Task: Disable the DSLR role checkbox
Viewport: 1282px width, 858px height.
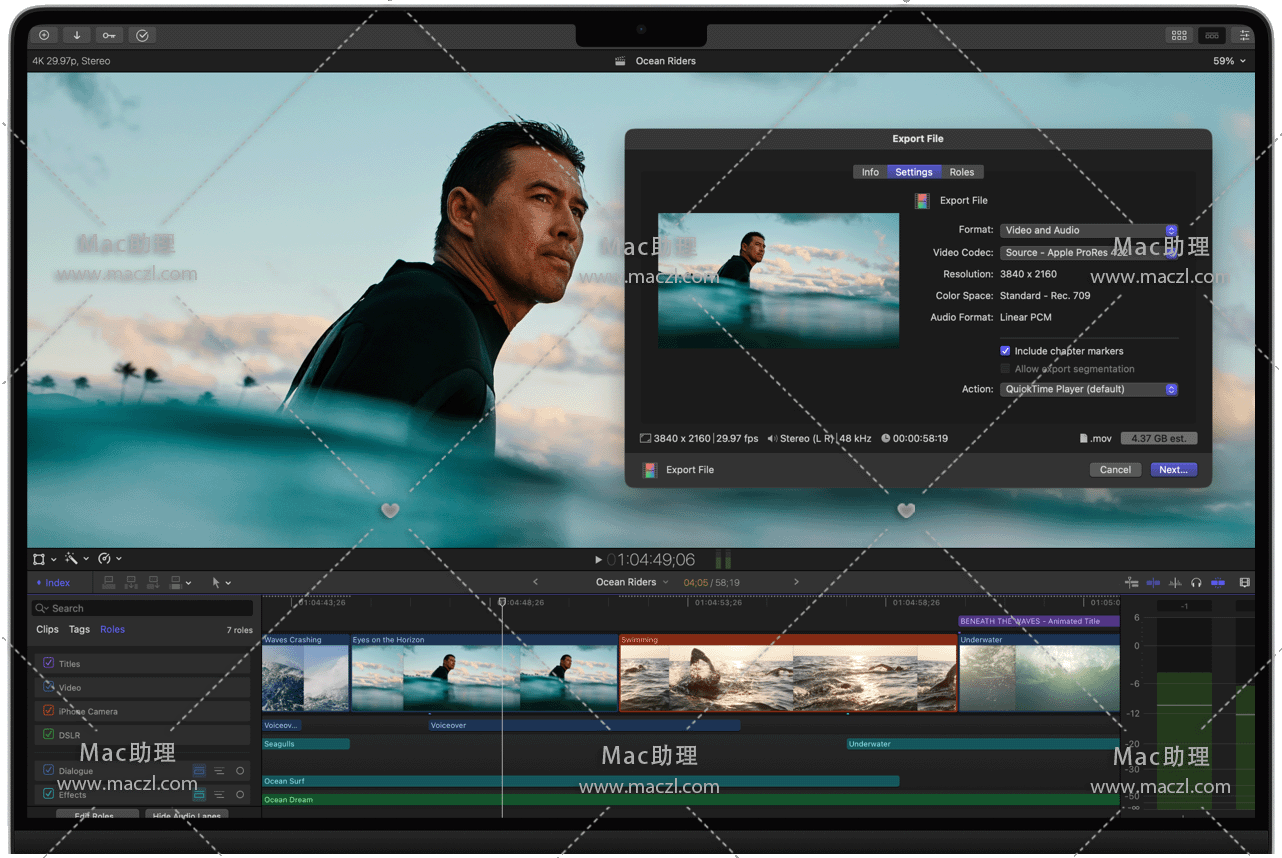Action: 48,735
